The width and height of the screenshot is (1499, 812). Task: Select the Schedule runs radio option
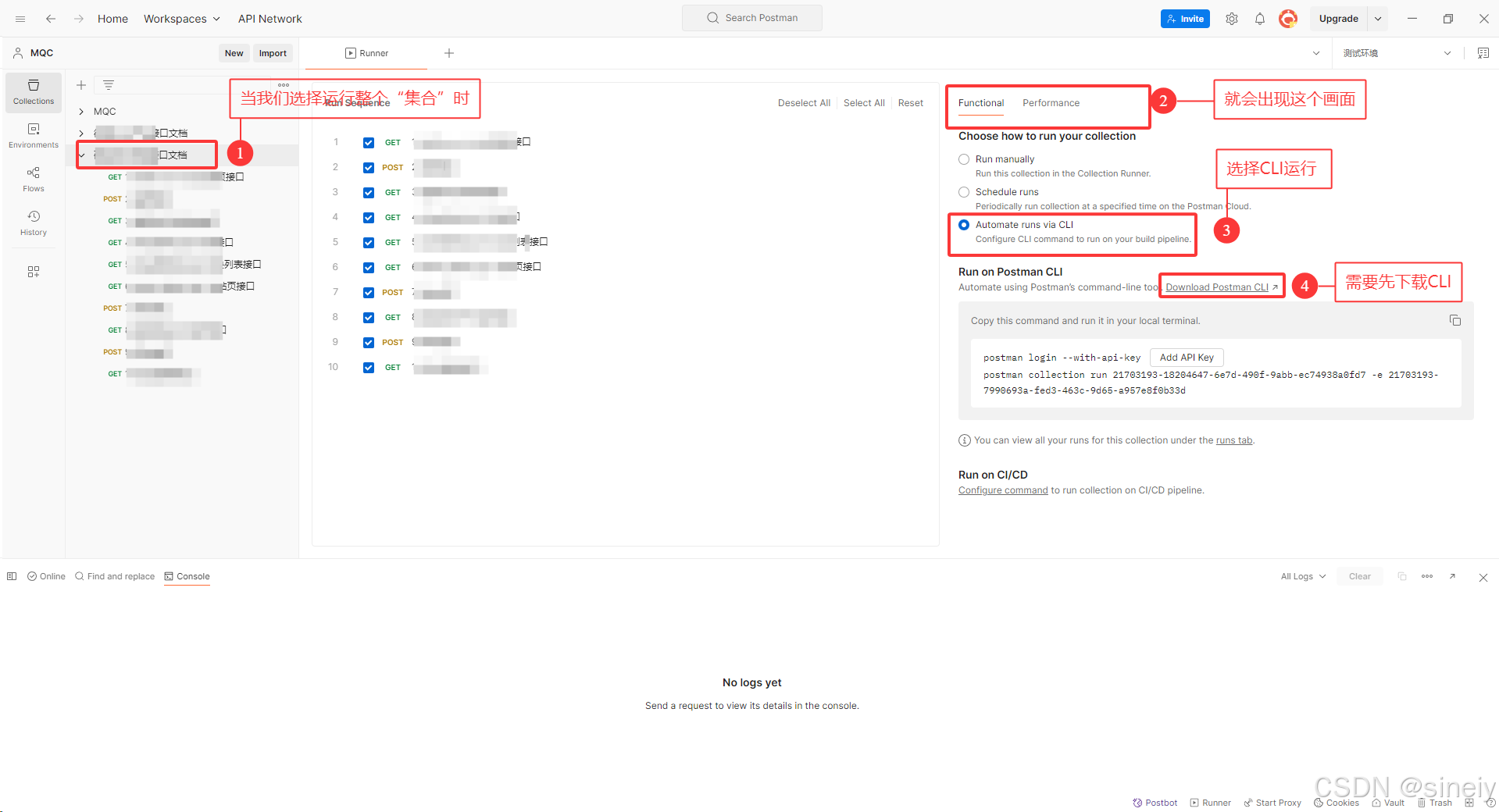[x=964, y=192]
